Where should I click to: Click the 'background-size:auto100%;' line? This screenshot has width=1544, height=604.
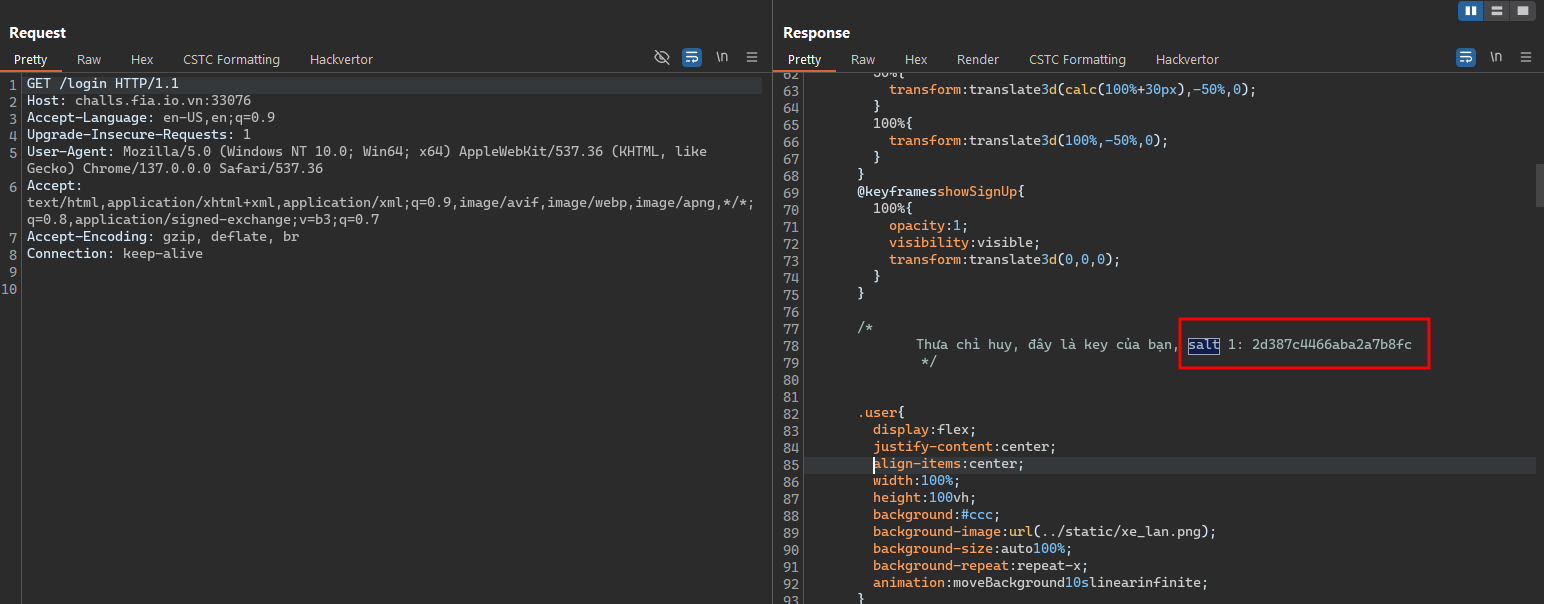pos(973,550)
